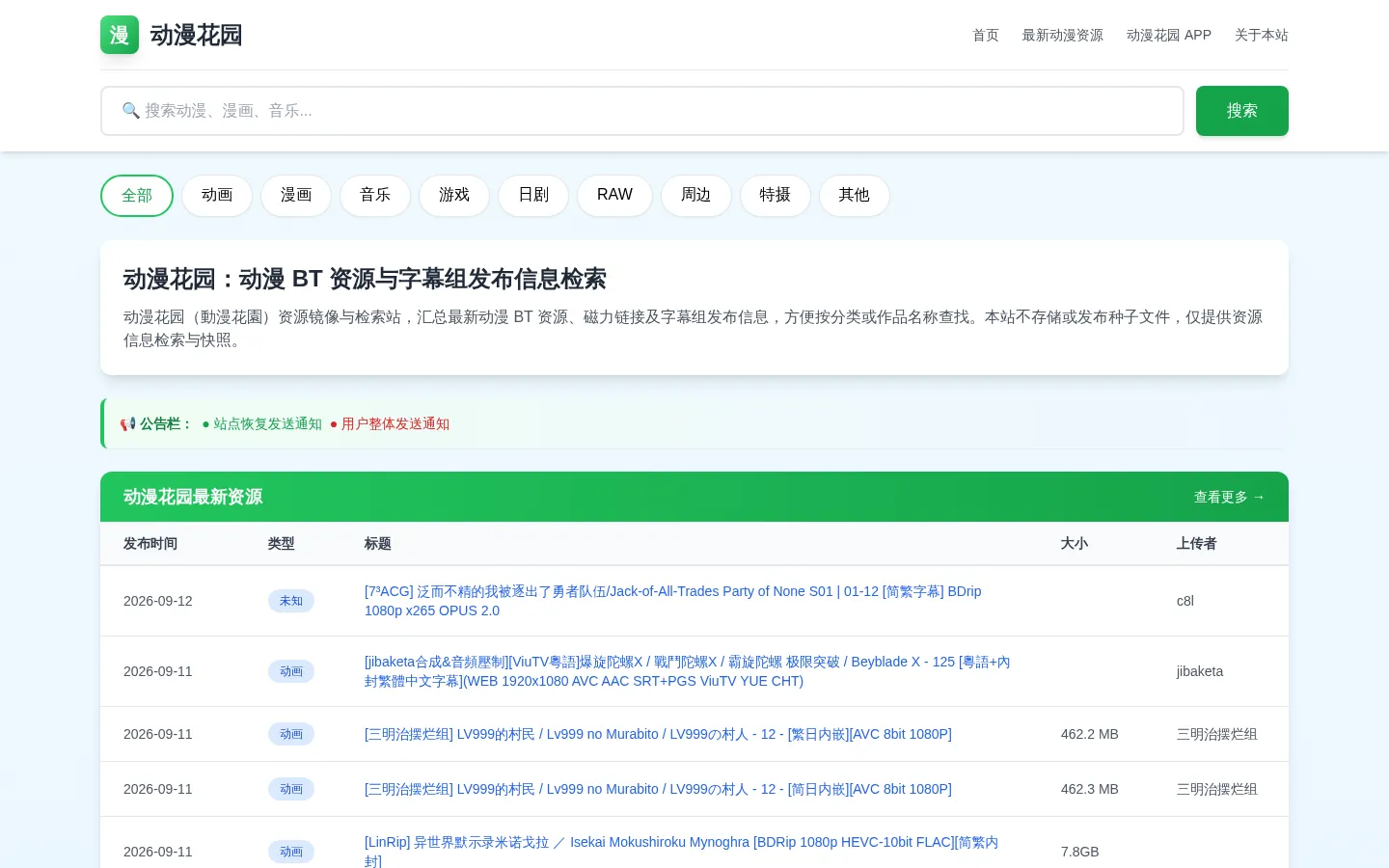Focus the 搜索动漫、漫画、音乐 search field

tap(642, 111)
